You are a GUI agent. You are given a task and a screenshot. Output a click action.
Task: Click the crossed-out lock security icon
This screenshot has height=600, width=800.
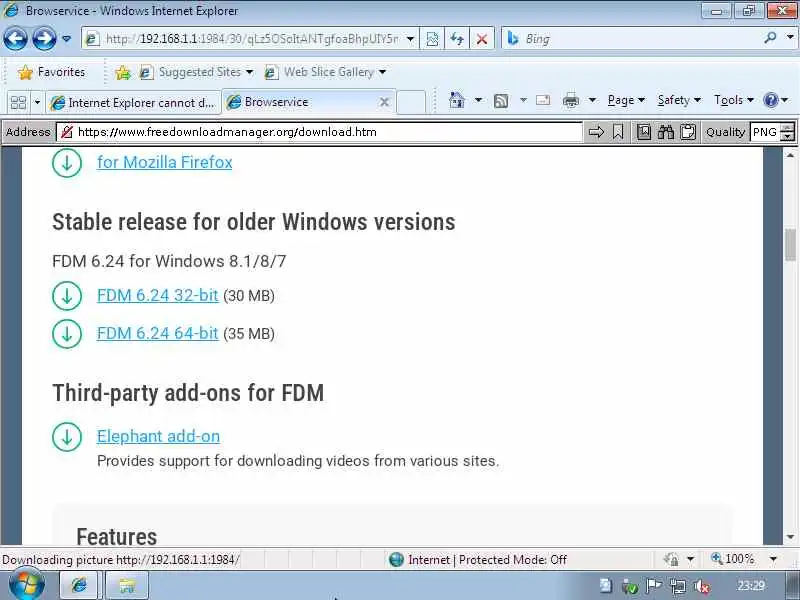tap(66, 132)
